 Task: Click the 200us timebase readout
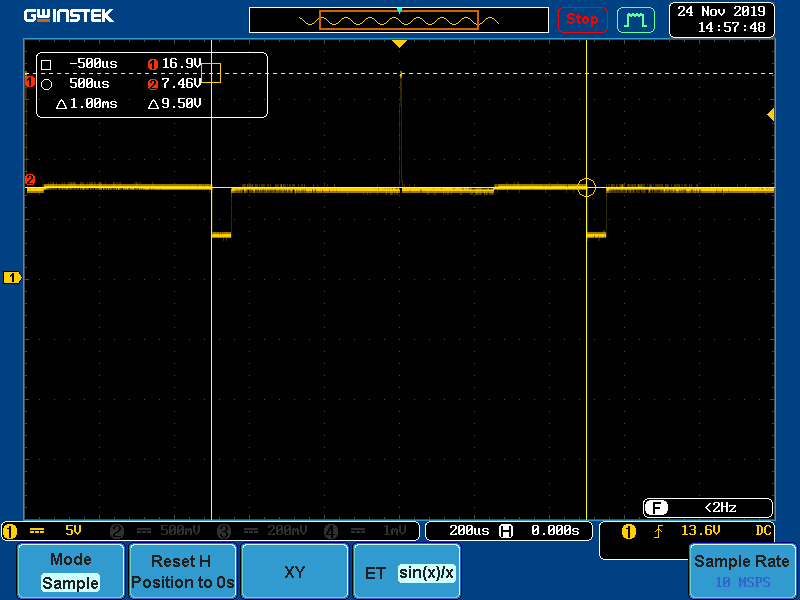pyautogui.click(x=469, y=531)
